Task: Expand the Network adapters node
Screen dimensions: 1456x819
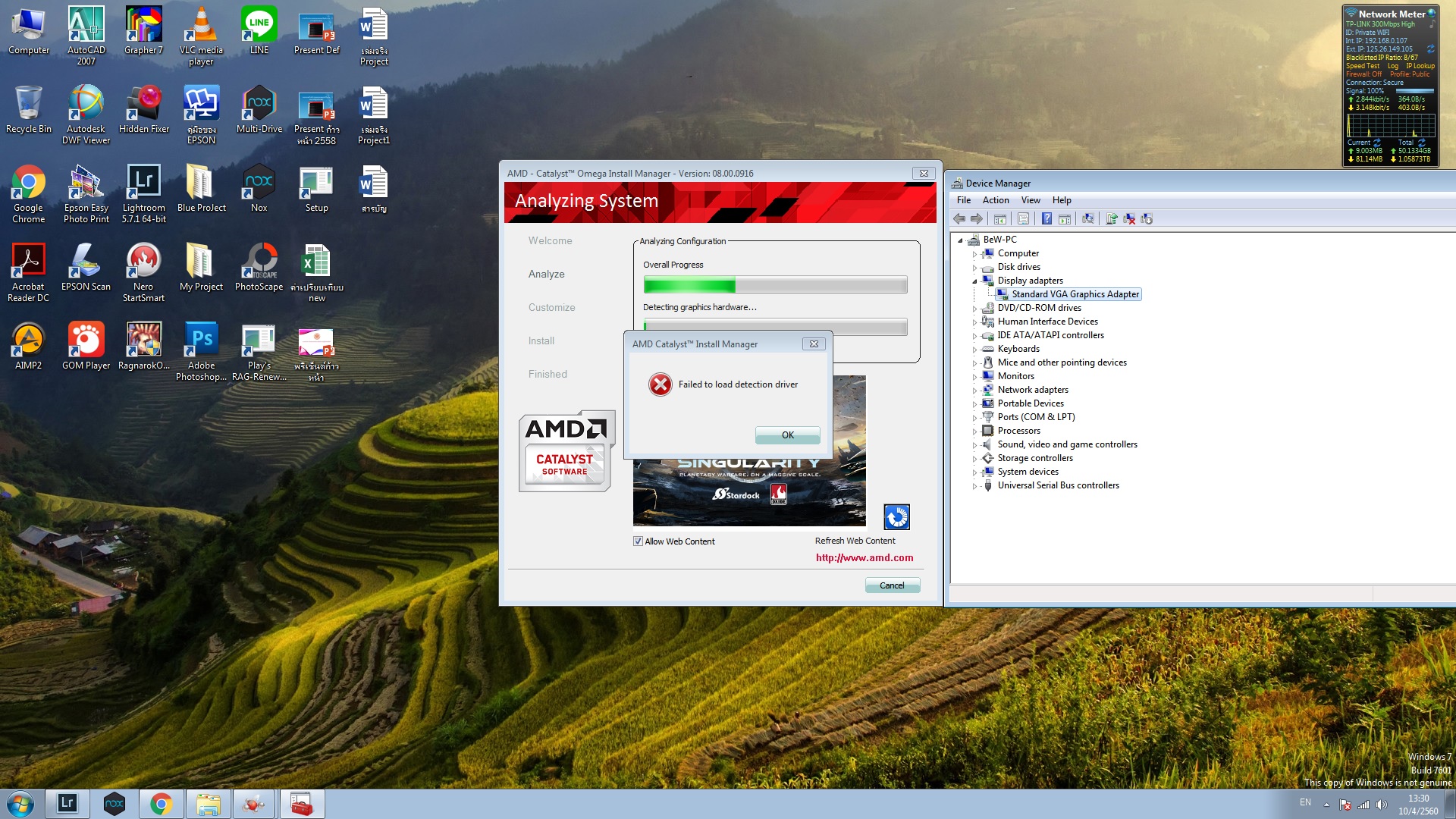Action: coord(974,390)
